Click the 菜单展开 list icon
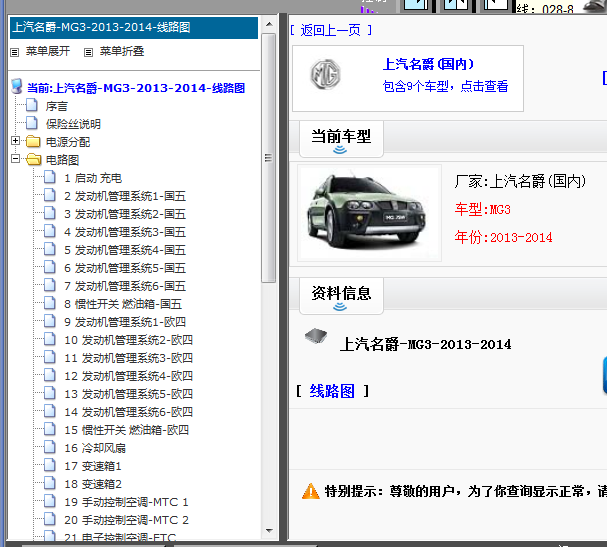The width and height of the screenshot is (607, 547). click(15, 52)
